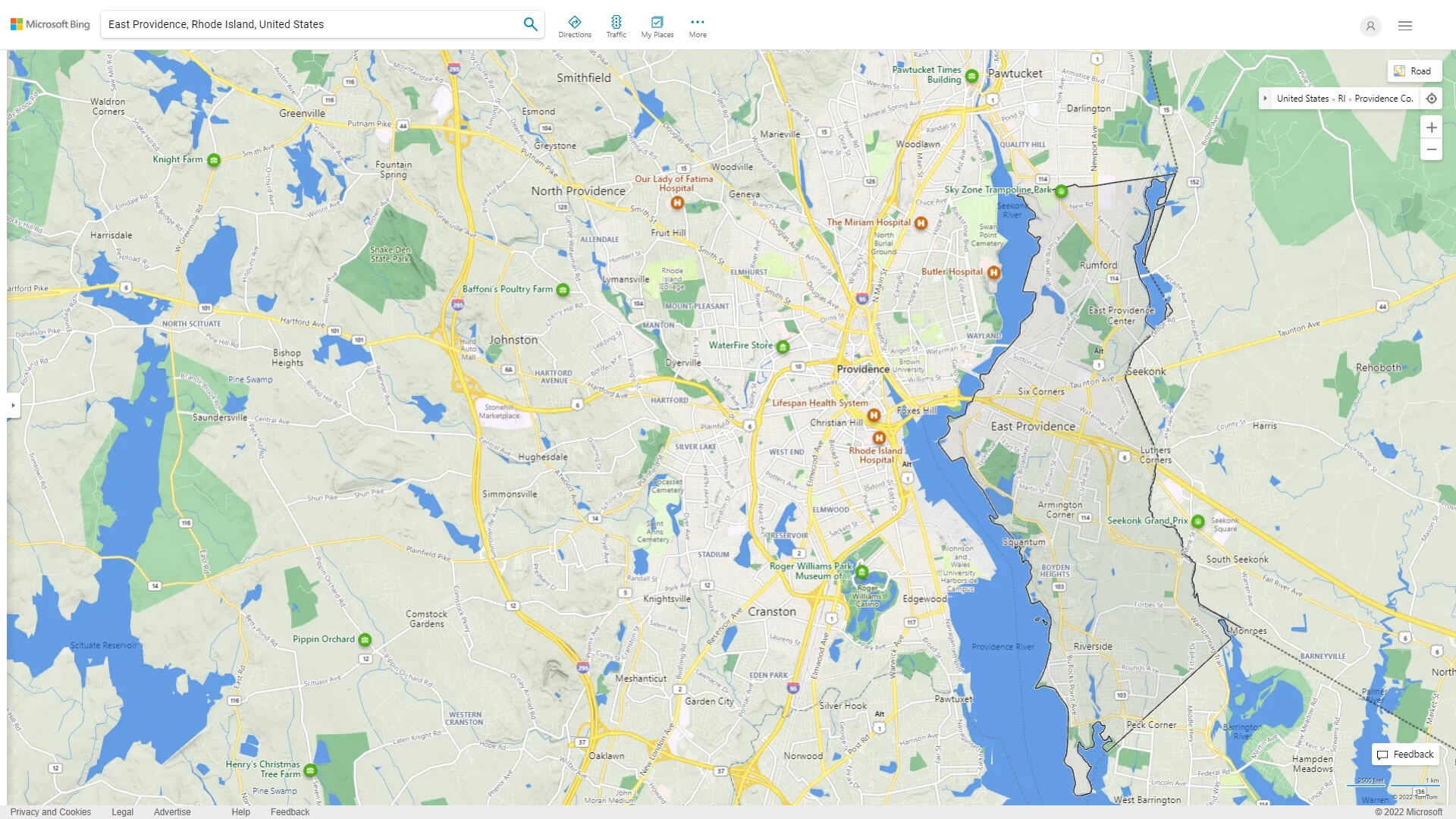This screenshot has height=819, width=1456.
Task: Click the Feedback button
Action: tap(1404, 754)
